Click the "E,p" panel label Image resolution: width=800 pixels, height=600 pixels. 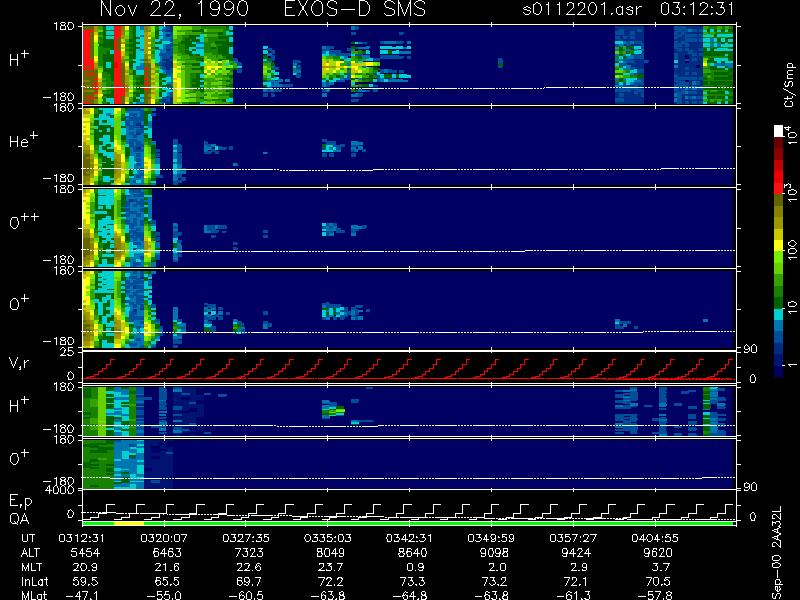(x=20, y=502)
